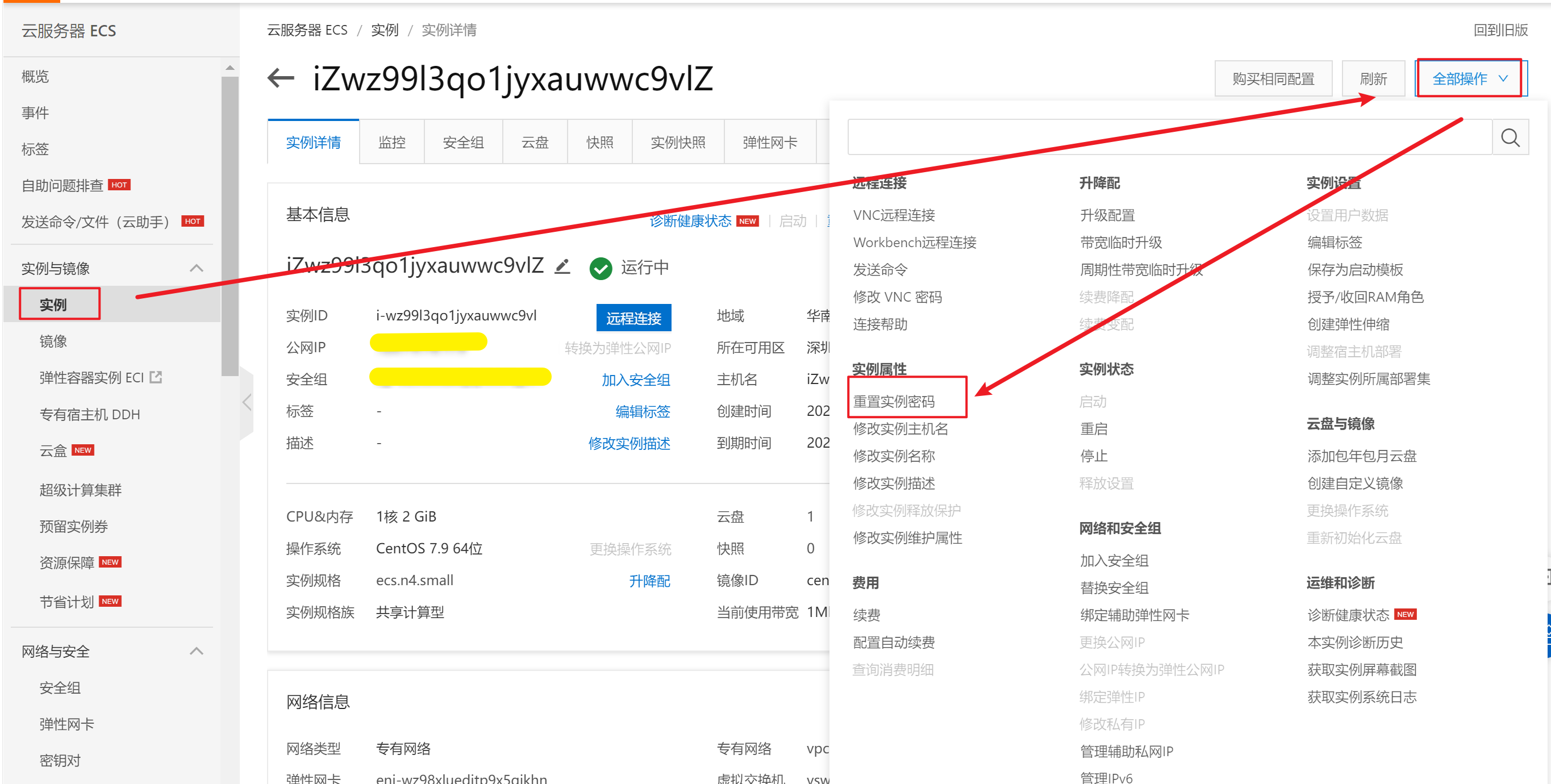Click the 回到旧版 link
This screenshot has height=784, width=1551.
click(1500, 30)
